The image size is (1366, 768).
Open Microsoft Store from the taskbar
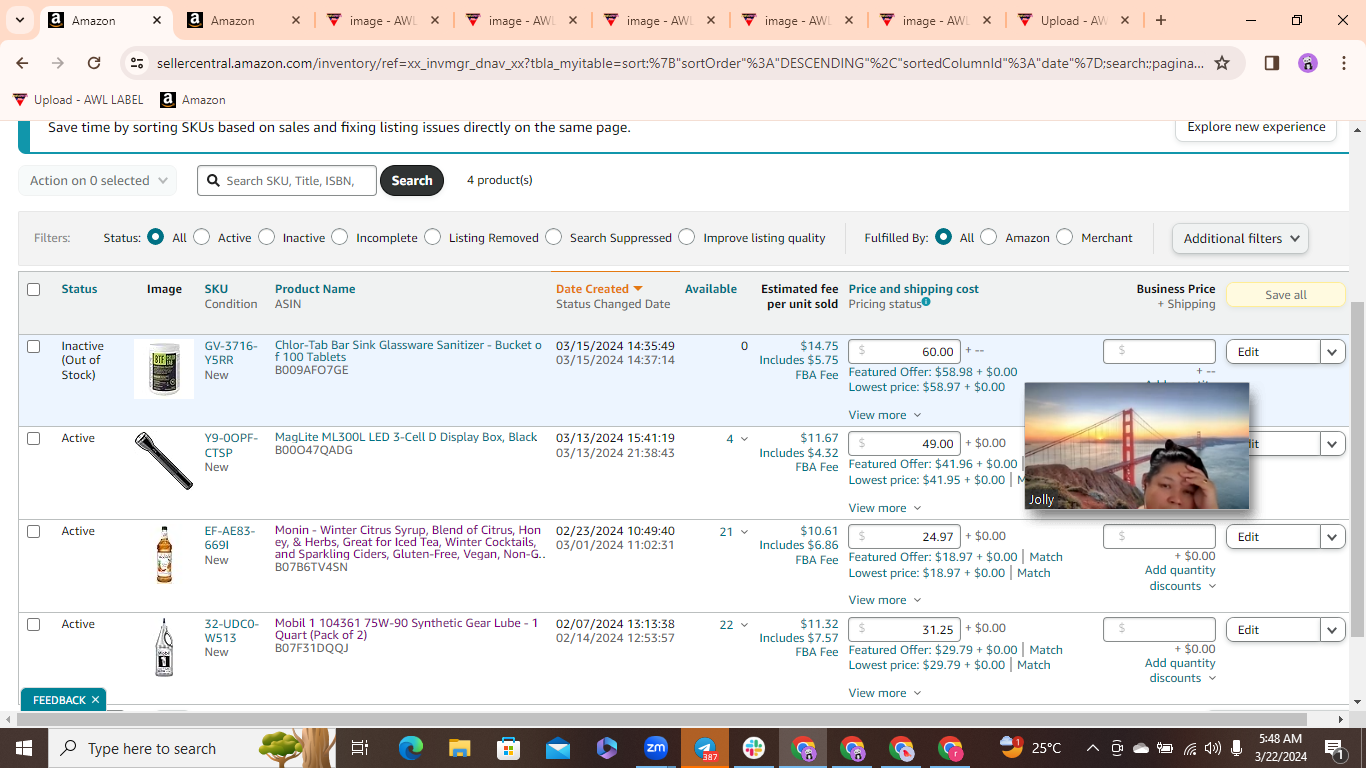tap(509, 748)
